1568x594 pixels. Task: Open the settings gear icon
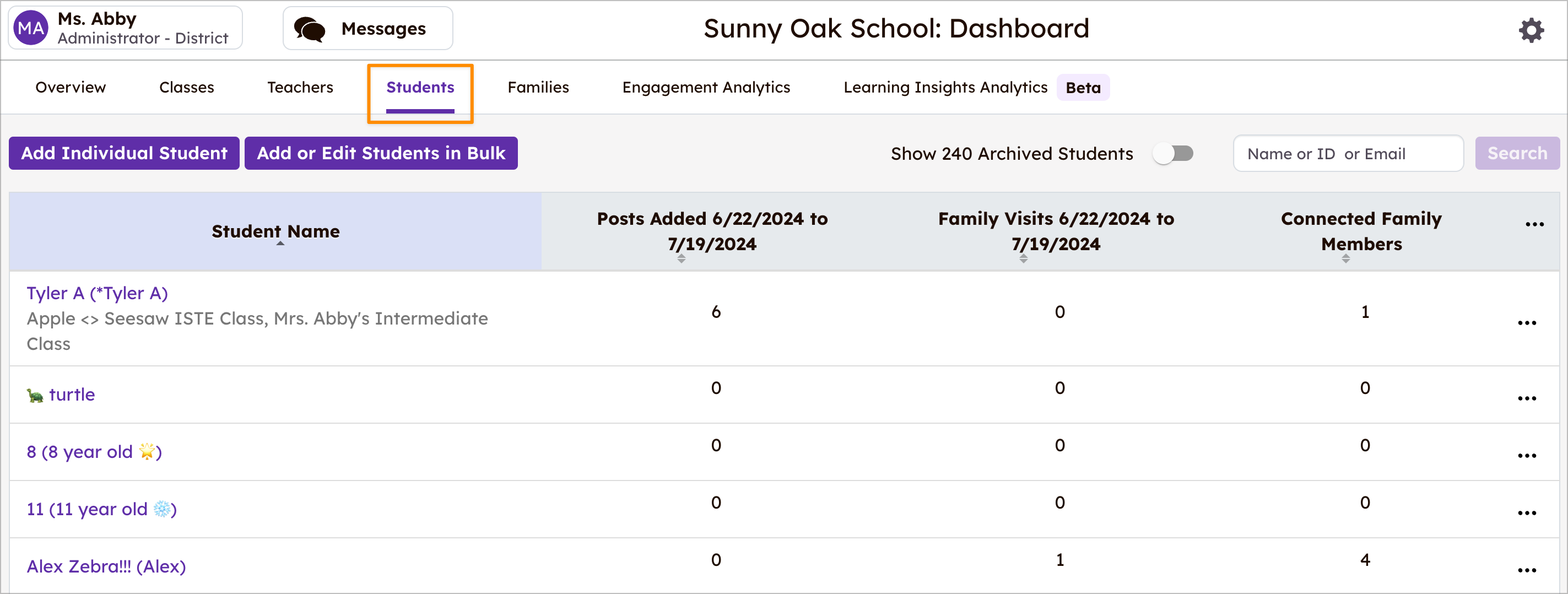[x=1531, y=30]
